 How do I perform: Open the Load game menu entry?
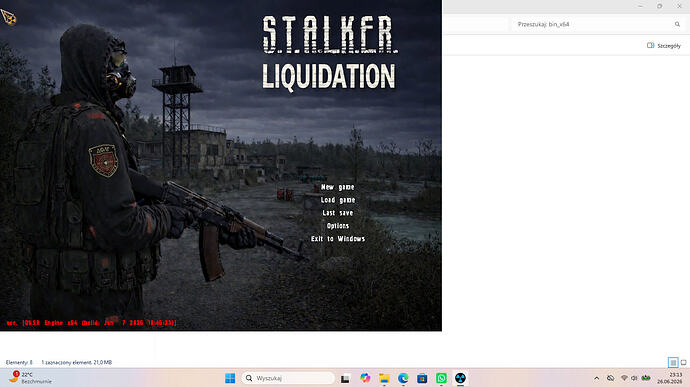click(338, 200)
